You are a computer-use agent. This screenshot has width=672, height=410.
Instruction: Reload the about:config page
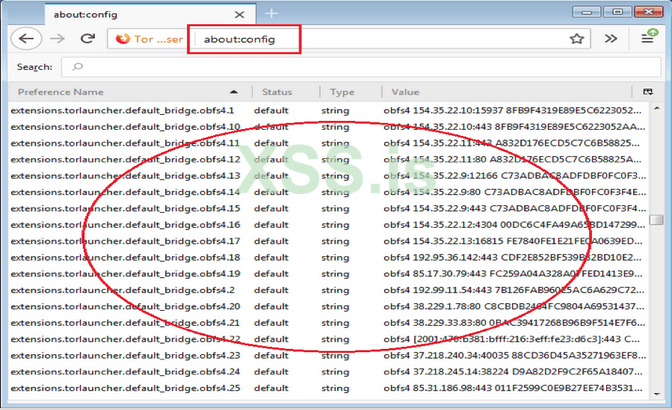[x=87, y=39]
